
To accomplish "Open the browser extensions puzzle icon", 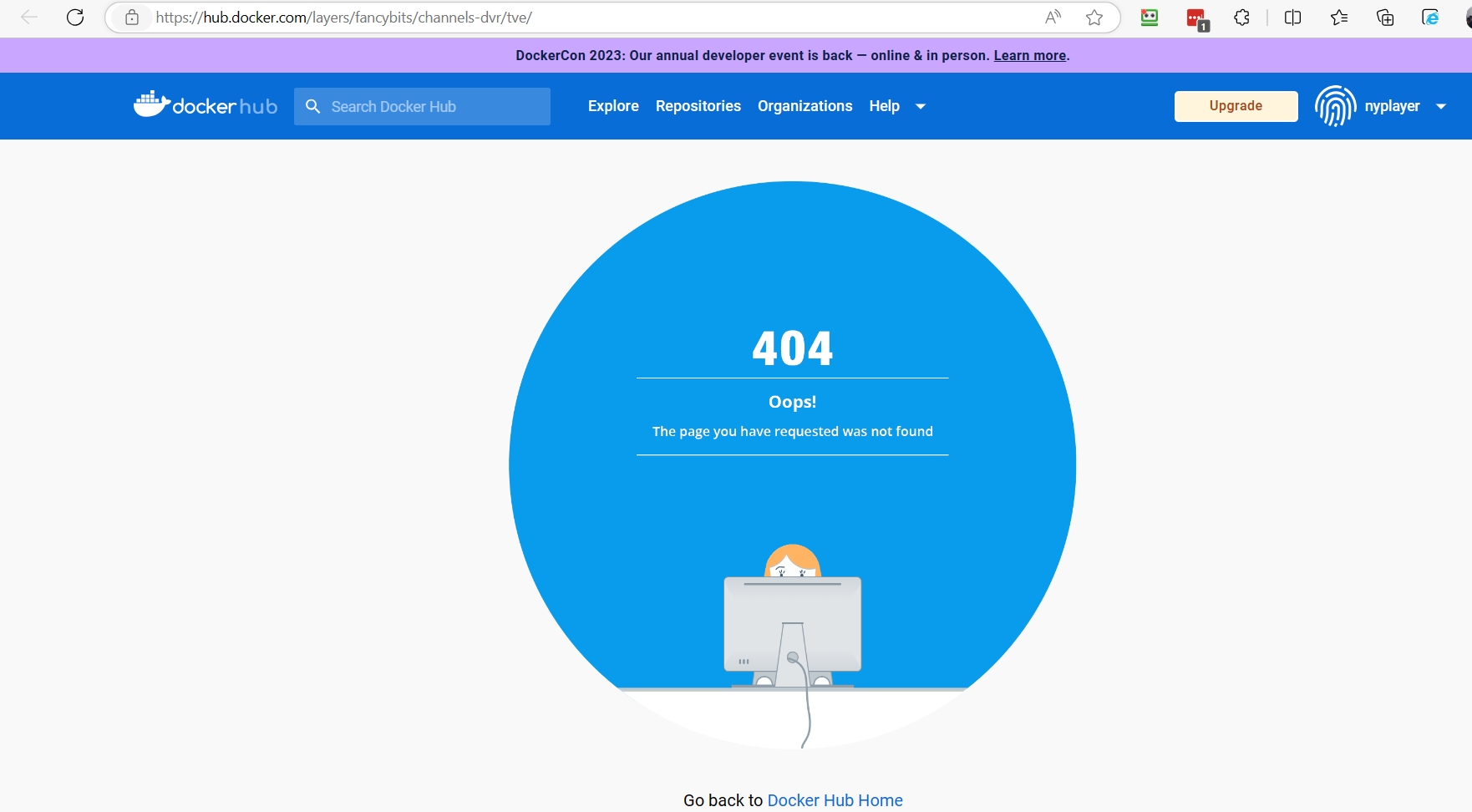I will point(1242,18).
